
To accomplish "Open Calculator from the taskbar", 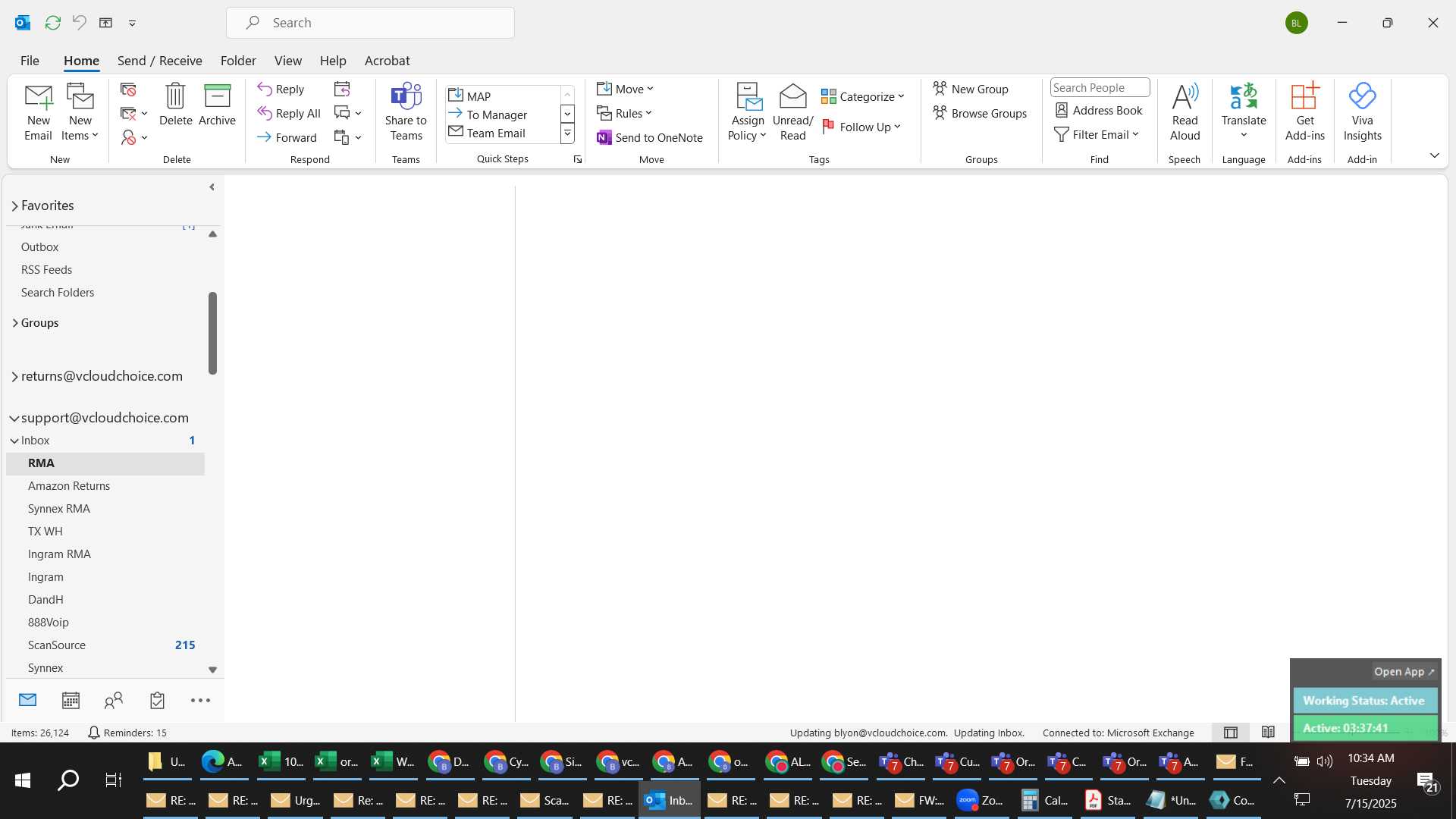I will pos(1044,801).
